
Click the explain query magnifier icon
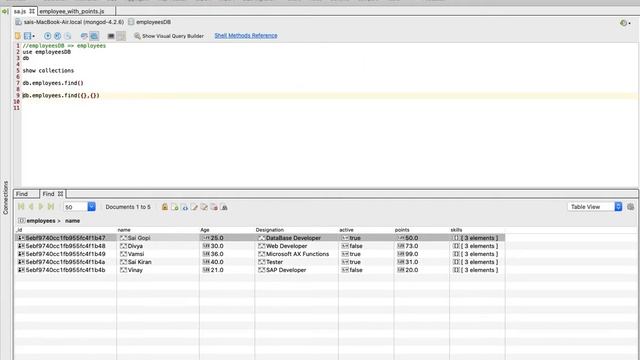point(68,36)
